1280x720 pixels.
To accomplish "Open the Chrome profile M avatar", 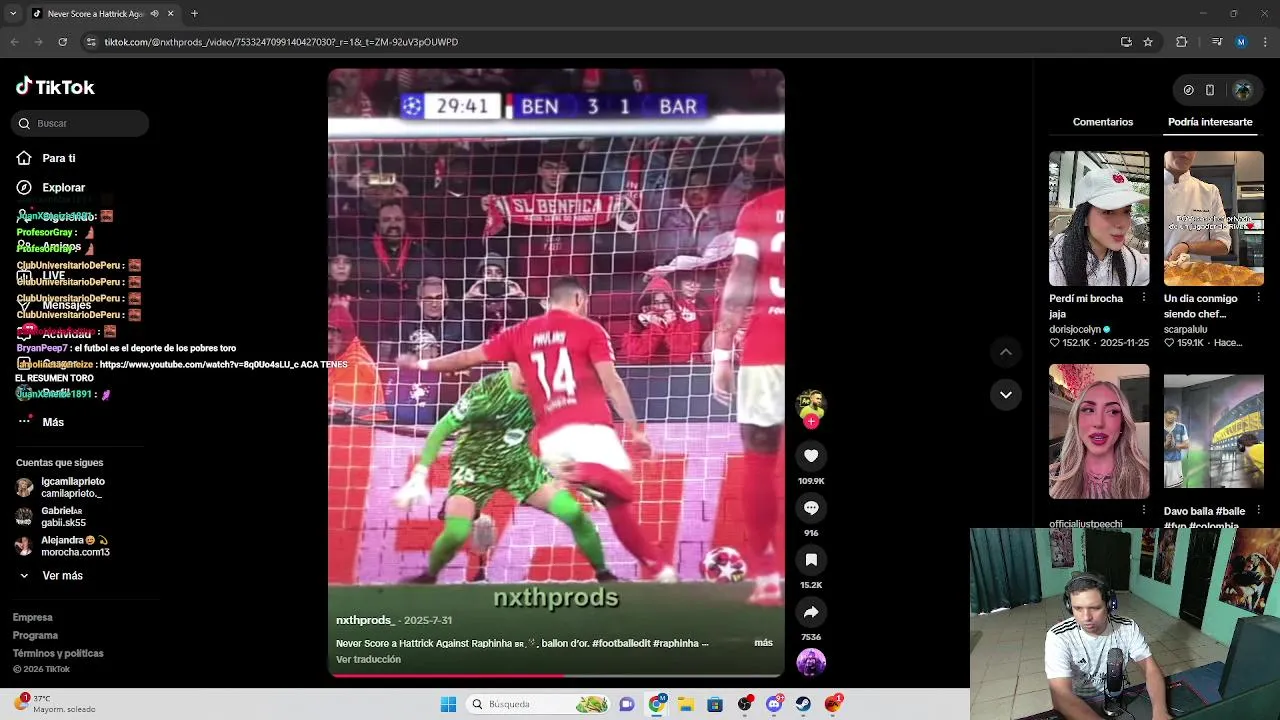I will [x=1241, y=42].
